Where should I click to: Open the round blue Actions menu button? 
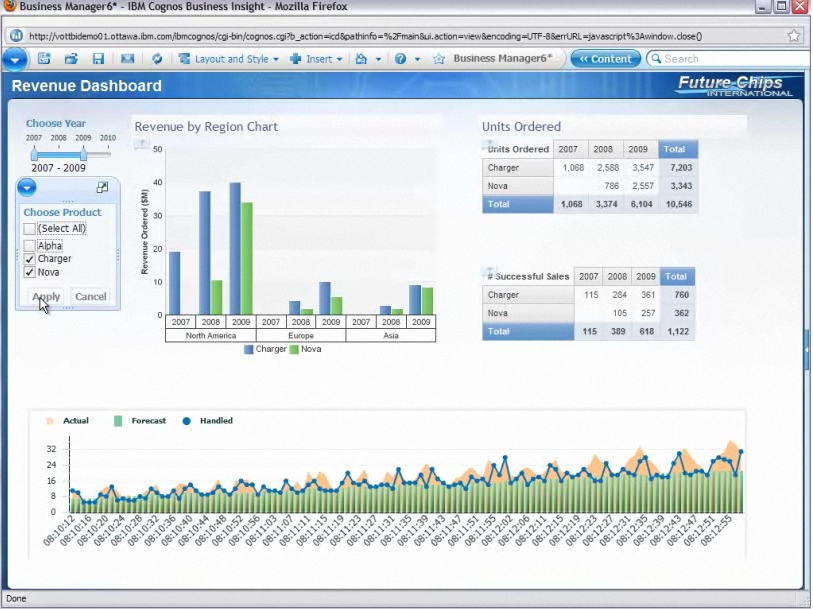[x=15, y=60]
